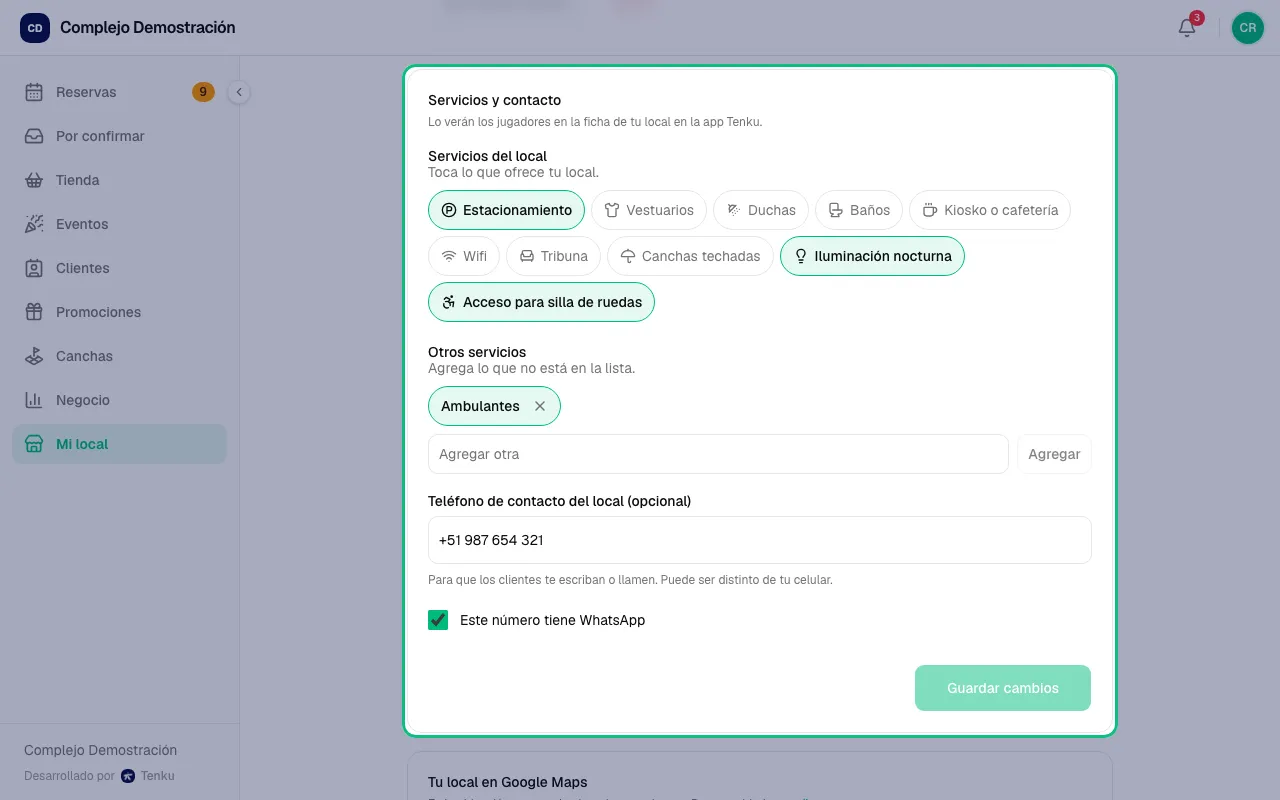Toggle Acceso para silla de ruedas
This screenshot has width=1280, height=800.
(541, 302)
